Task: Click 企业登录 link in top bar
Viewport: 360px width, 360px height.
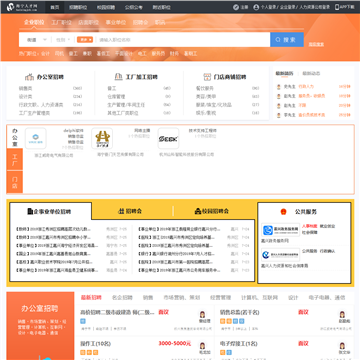Action: coord(288,7)
